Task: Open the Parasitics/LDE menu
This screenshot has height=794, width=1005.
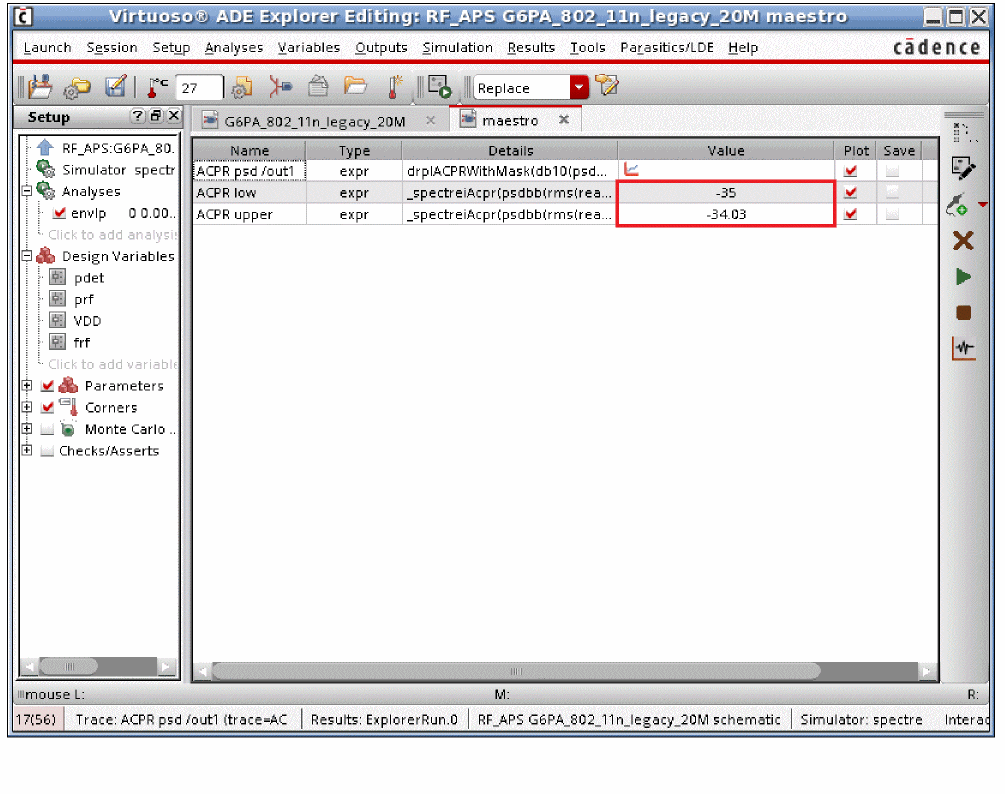Action: (x=667, y=47)
